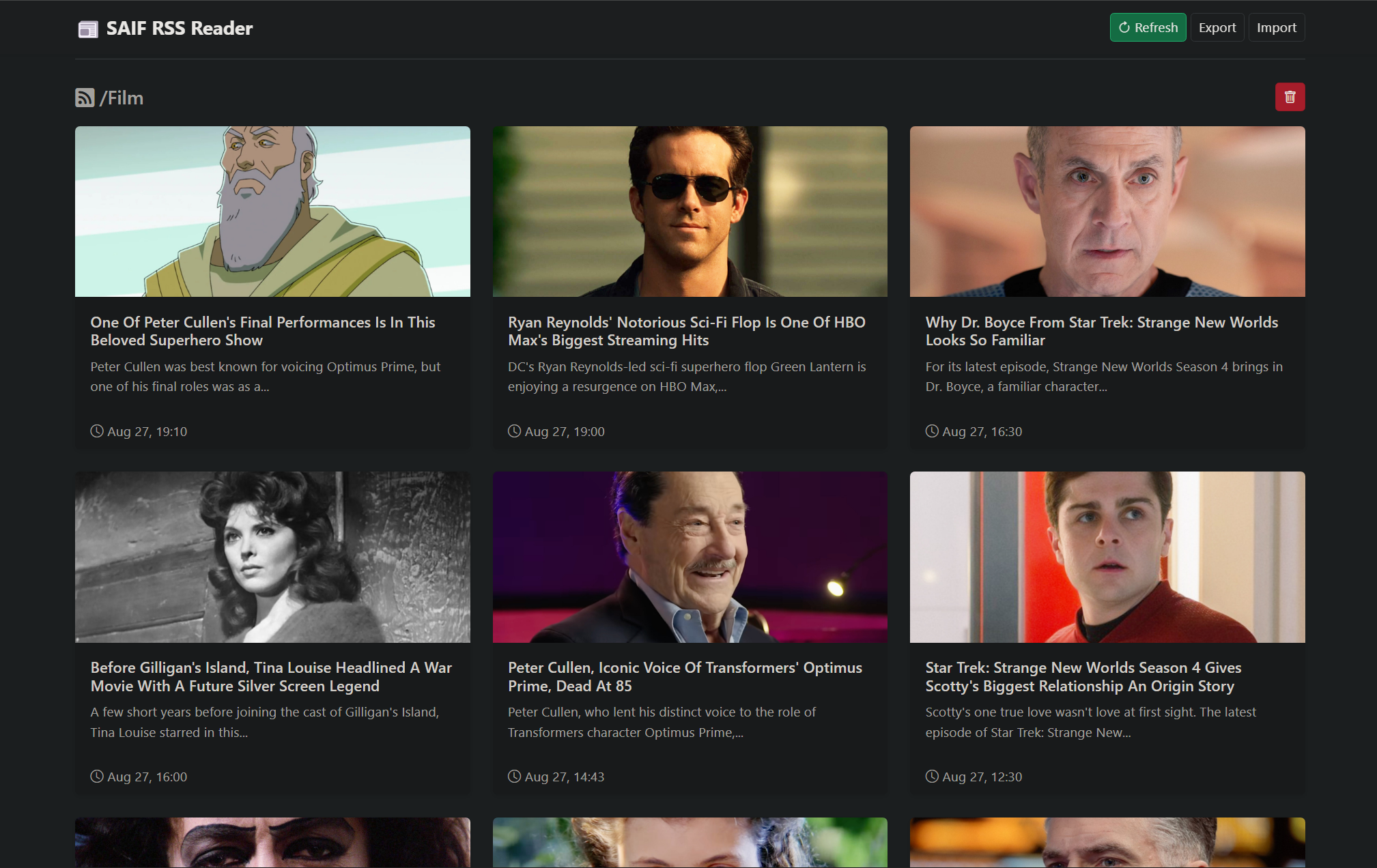Click the timestamp 'Aug 27, 19:10'
Screen dimensions: 1377x868
(147, 431)
